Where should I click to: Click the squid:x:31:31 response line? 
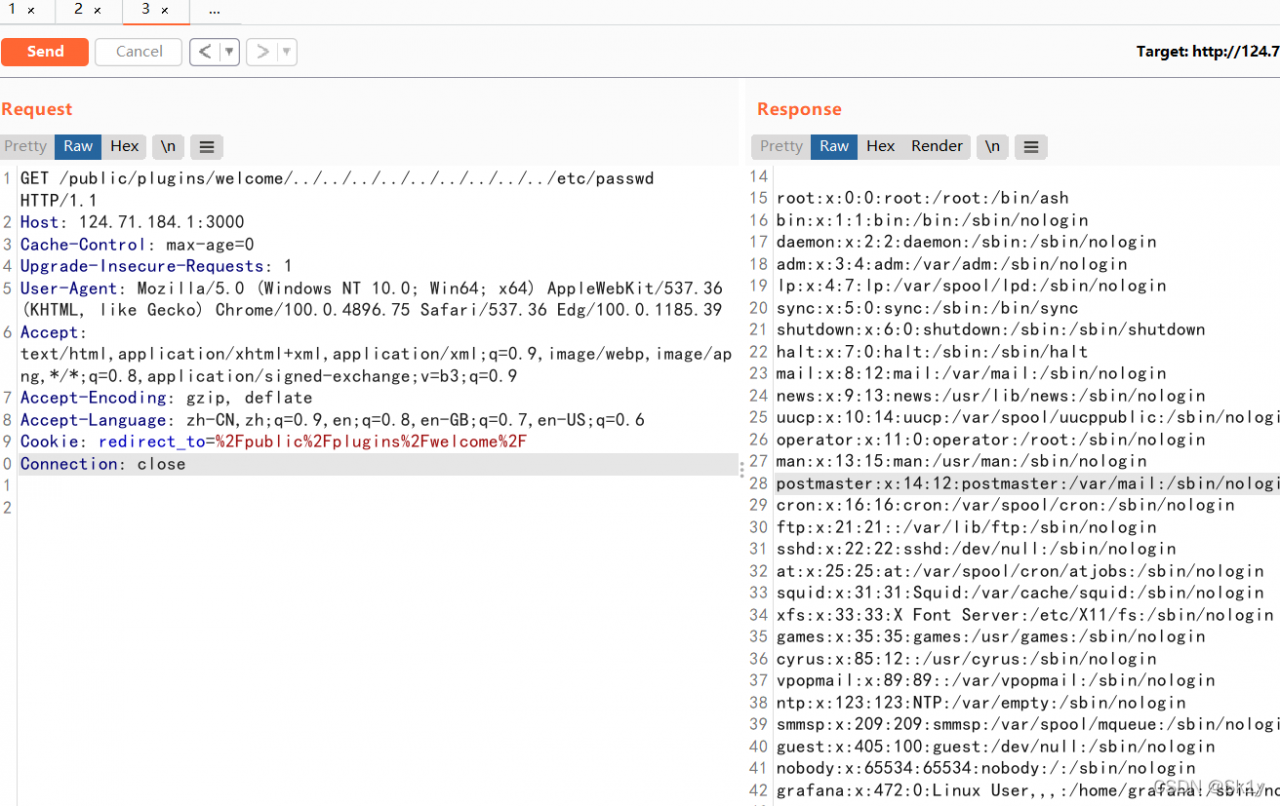1020,593
